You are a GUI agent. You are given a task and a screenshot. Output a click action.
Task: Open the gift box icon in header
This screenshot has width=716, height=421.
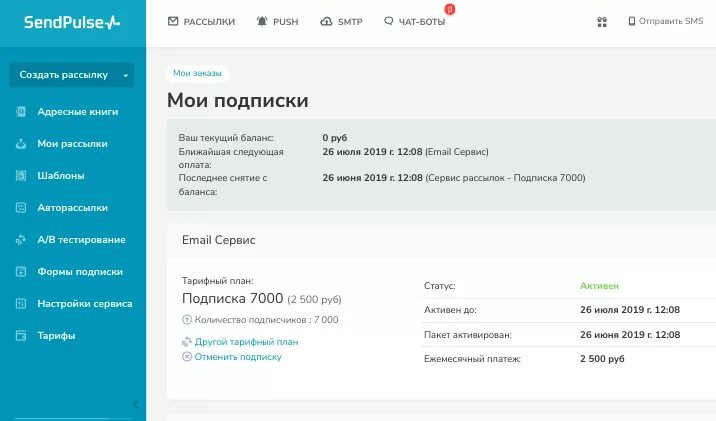tap(602, 21)
